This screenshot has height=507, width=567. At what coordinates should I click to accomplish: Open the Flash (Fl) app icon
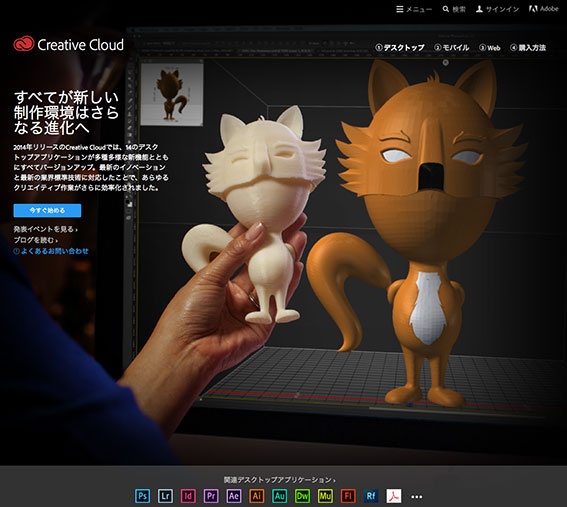point(348,496)
